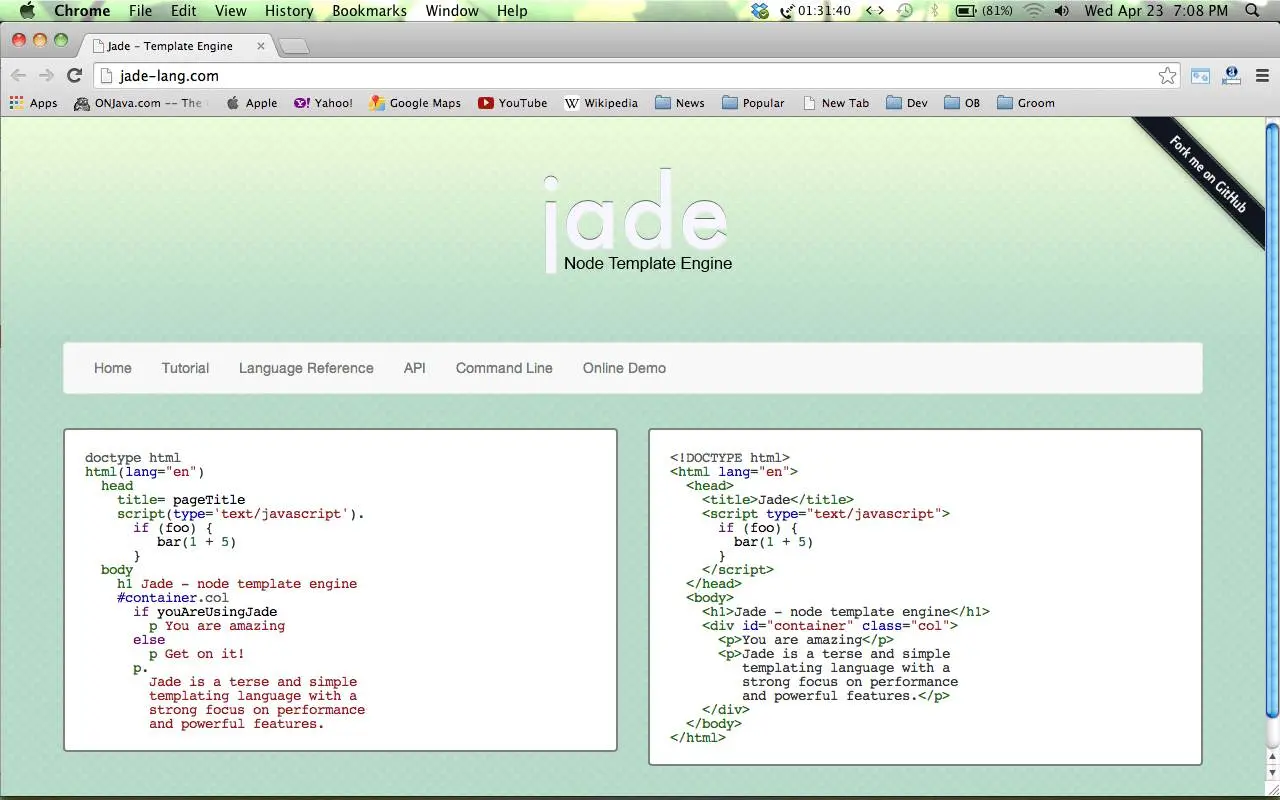Open the Wikipedia bookmark

pyautogui.click(x=601, y=103)
